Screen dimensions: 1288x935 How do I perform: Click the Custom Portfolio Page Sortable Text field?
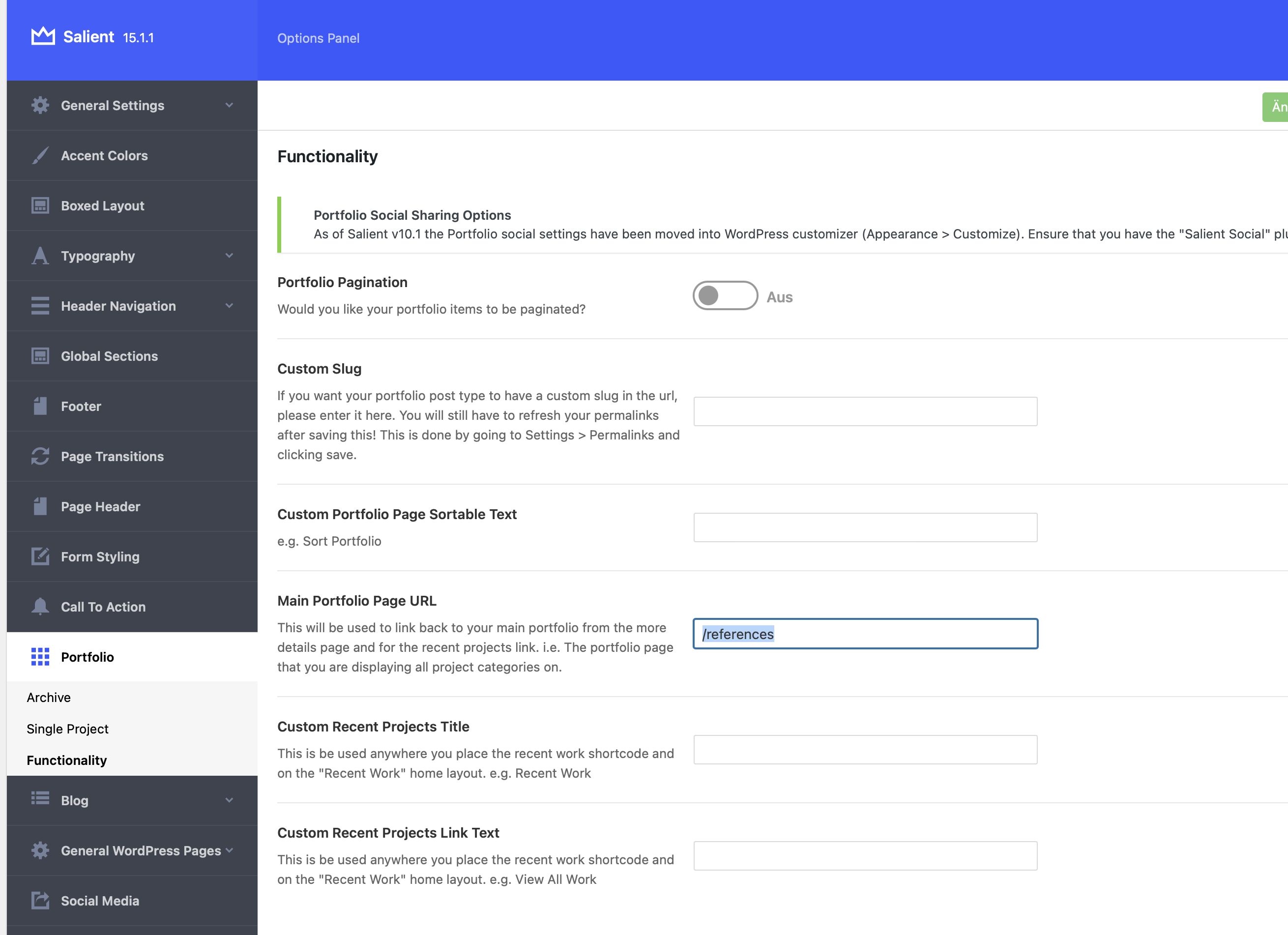(865, 527)
